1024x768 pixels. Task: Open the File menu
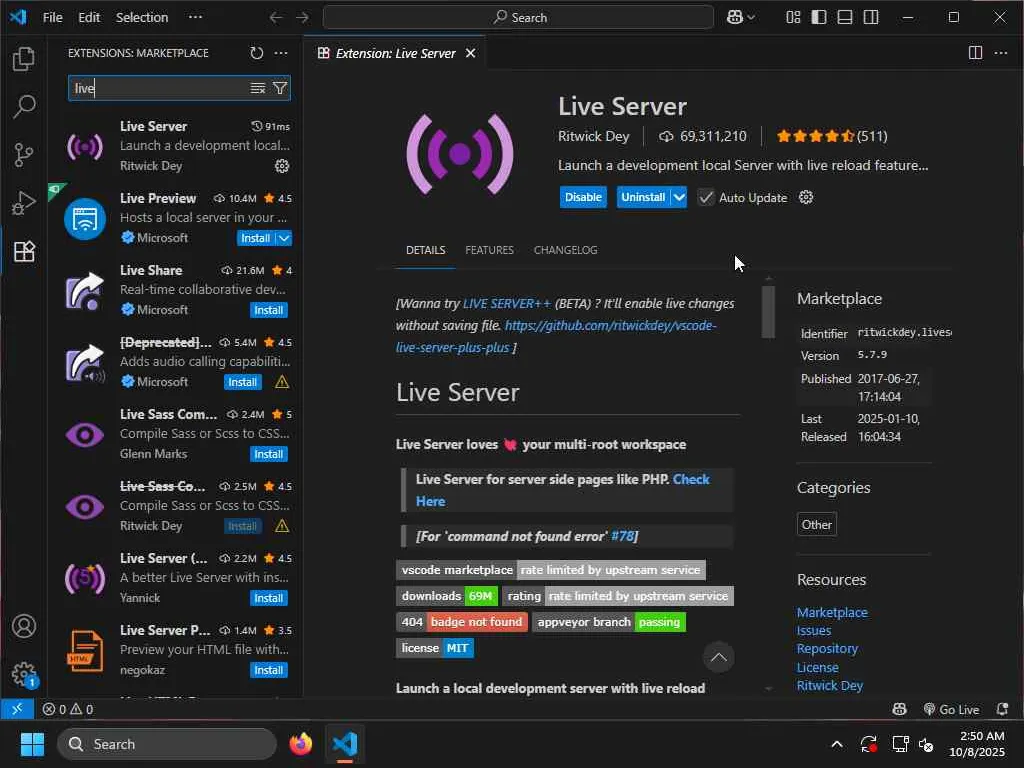point(52,18)
